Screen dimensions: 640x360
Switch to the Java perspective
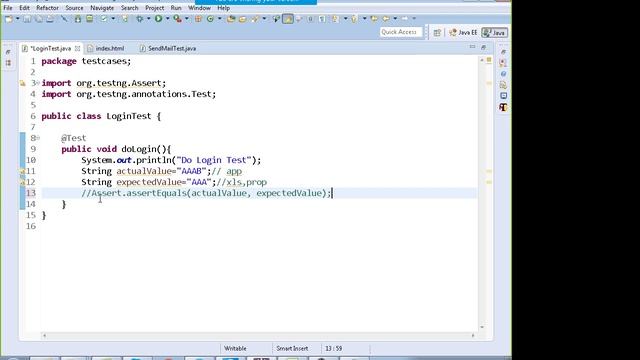pos(494,32)
